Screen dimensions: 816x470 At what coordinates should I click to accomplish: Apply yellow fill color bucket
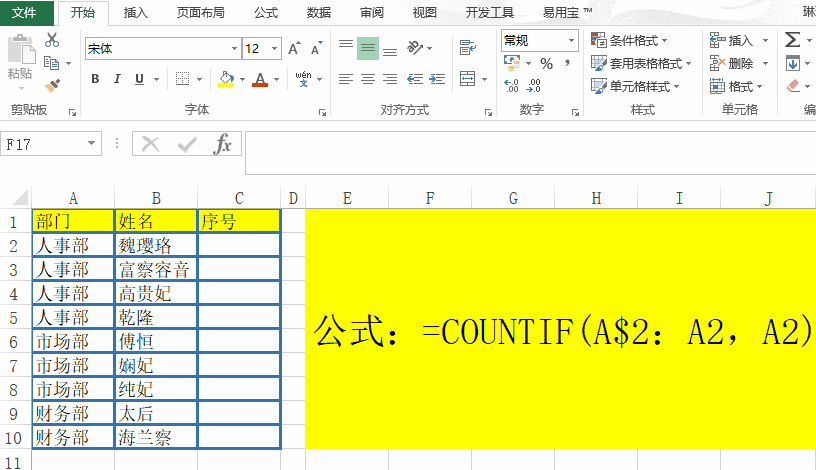tap(226, 79)
